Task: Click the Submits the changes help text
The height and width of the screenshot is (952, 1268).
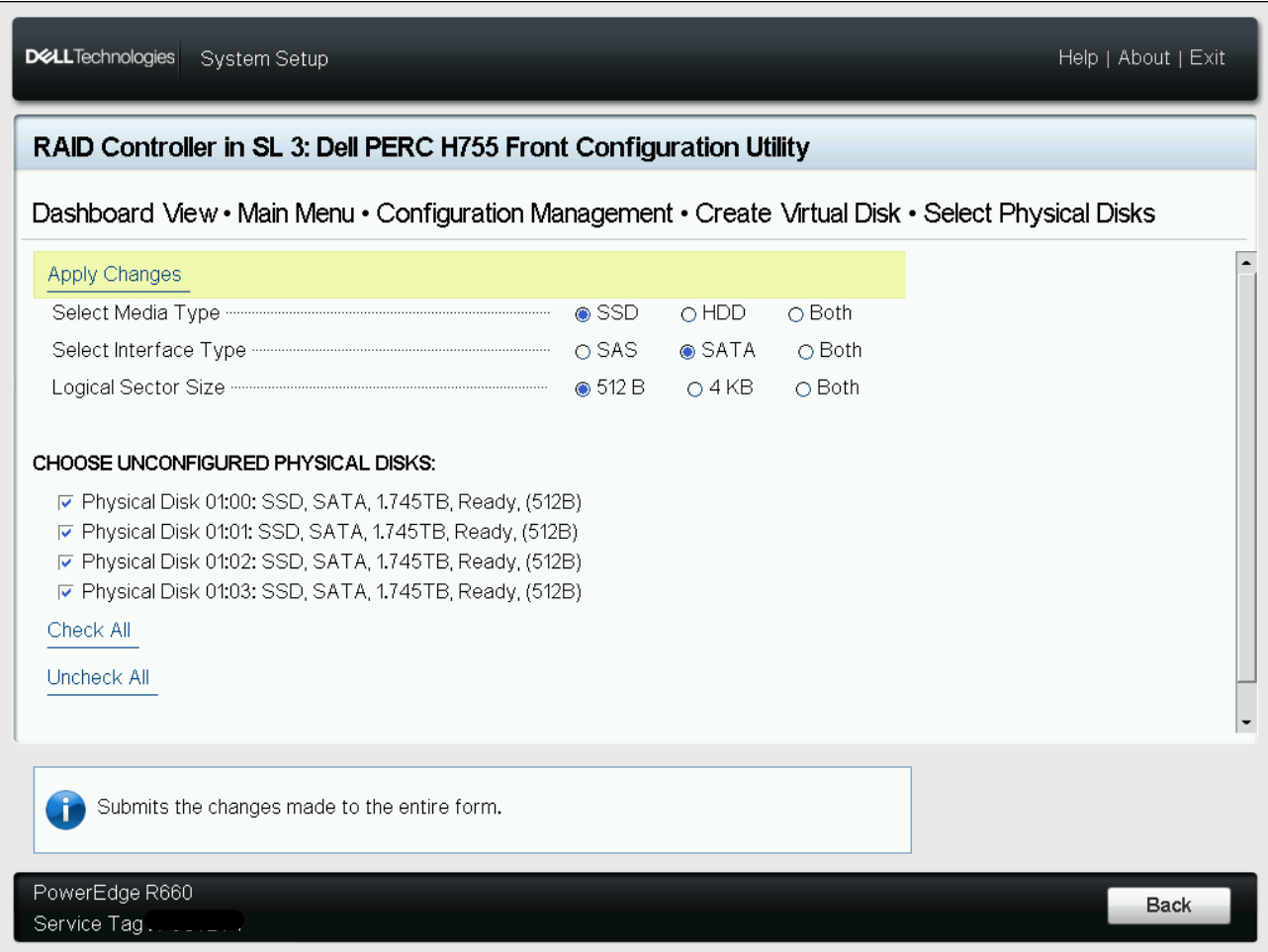Action: pyautogui.click(x=299, y=807)
